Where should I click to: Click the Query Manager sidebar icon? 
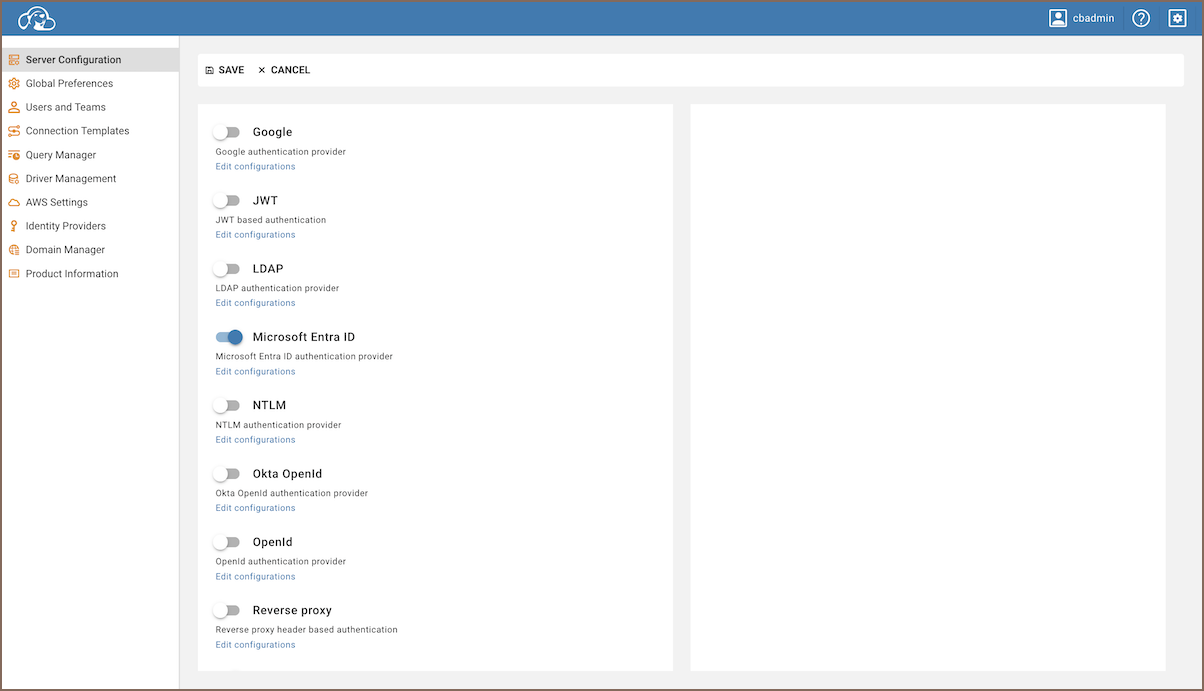[x=14, y=155]
